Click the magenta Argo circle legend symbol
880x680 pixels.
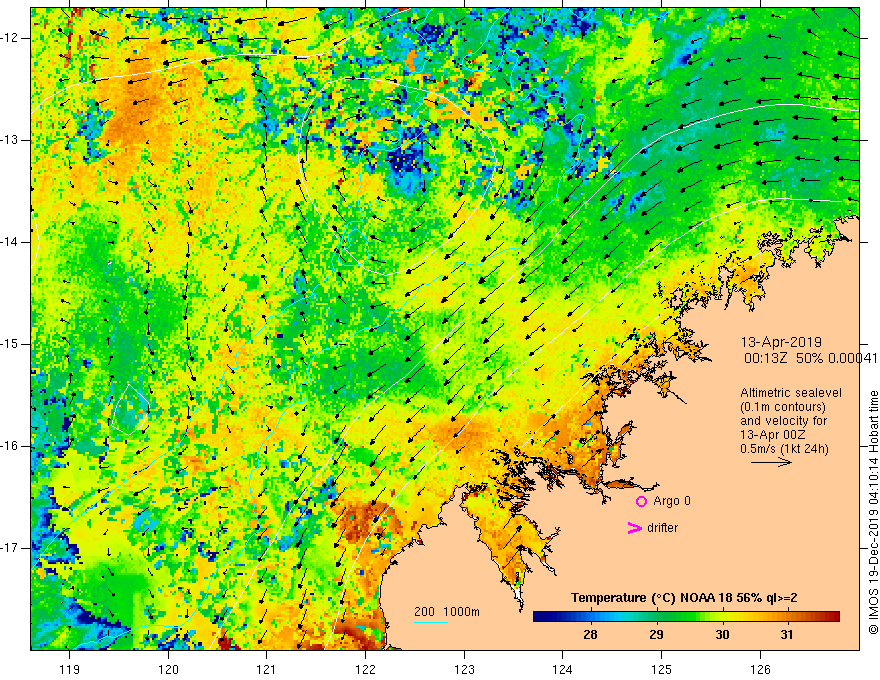click(x=641, y=502)
